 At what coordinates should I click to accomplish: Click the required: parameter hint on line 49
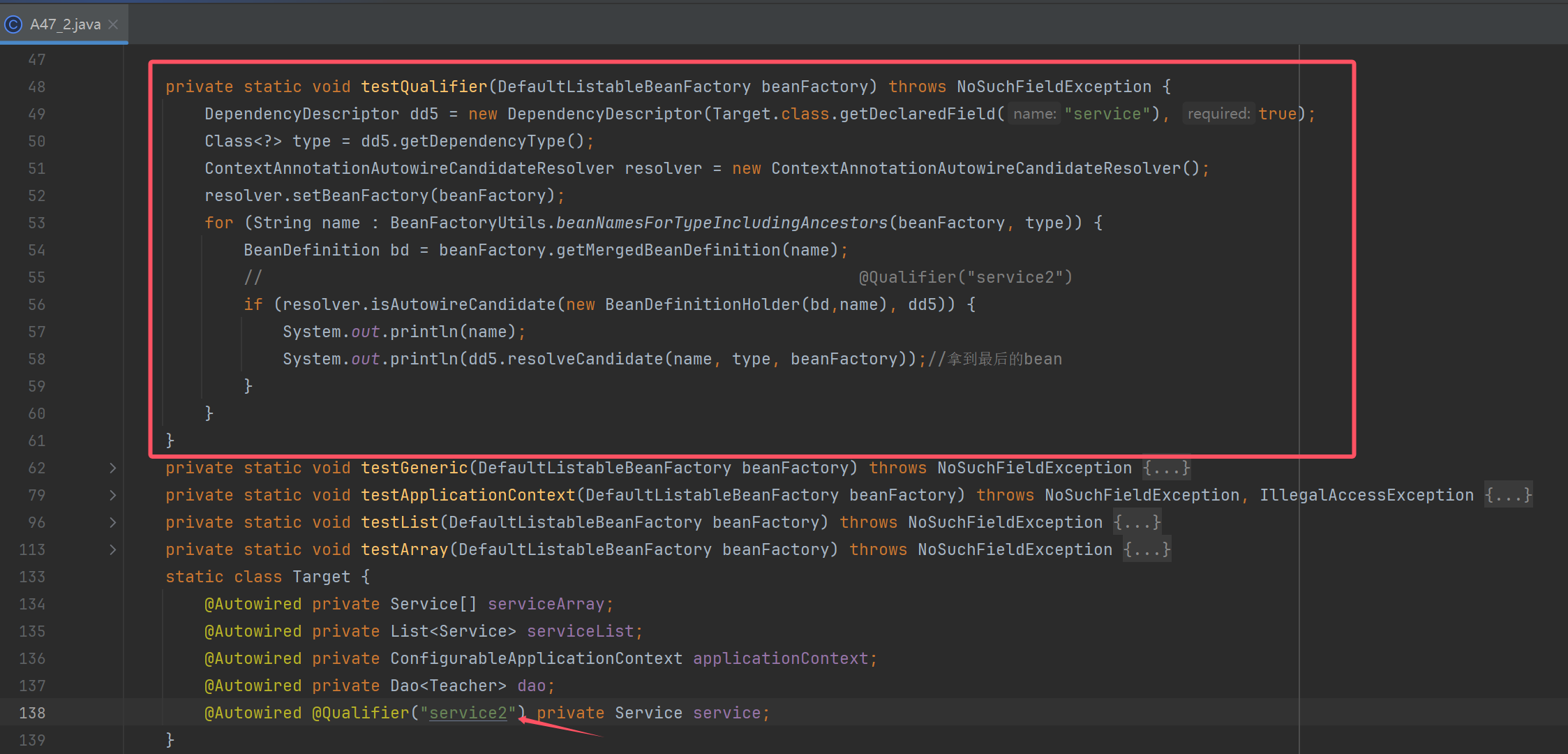1218,114
